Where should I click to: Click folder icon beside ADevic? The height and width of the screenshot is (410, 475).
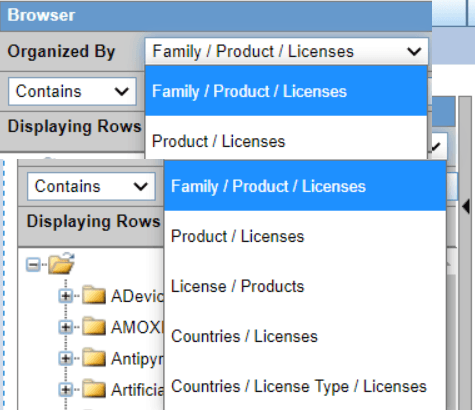(x=94, y=295)
